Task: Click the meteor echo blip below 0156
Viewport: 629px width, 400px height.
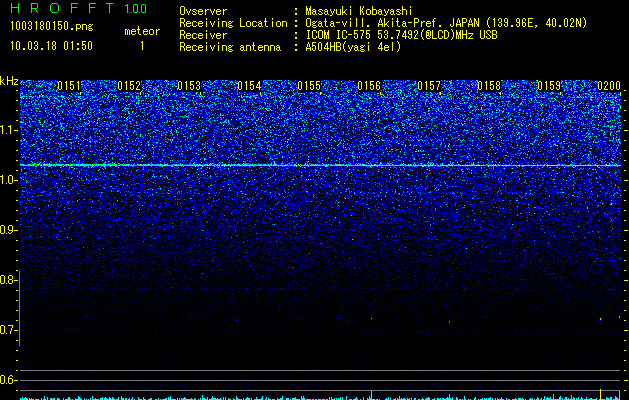Action: [371, 319]
